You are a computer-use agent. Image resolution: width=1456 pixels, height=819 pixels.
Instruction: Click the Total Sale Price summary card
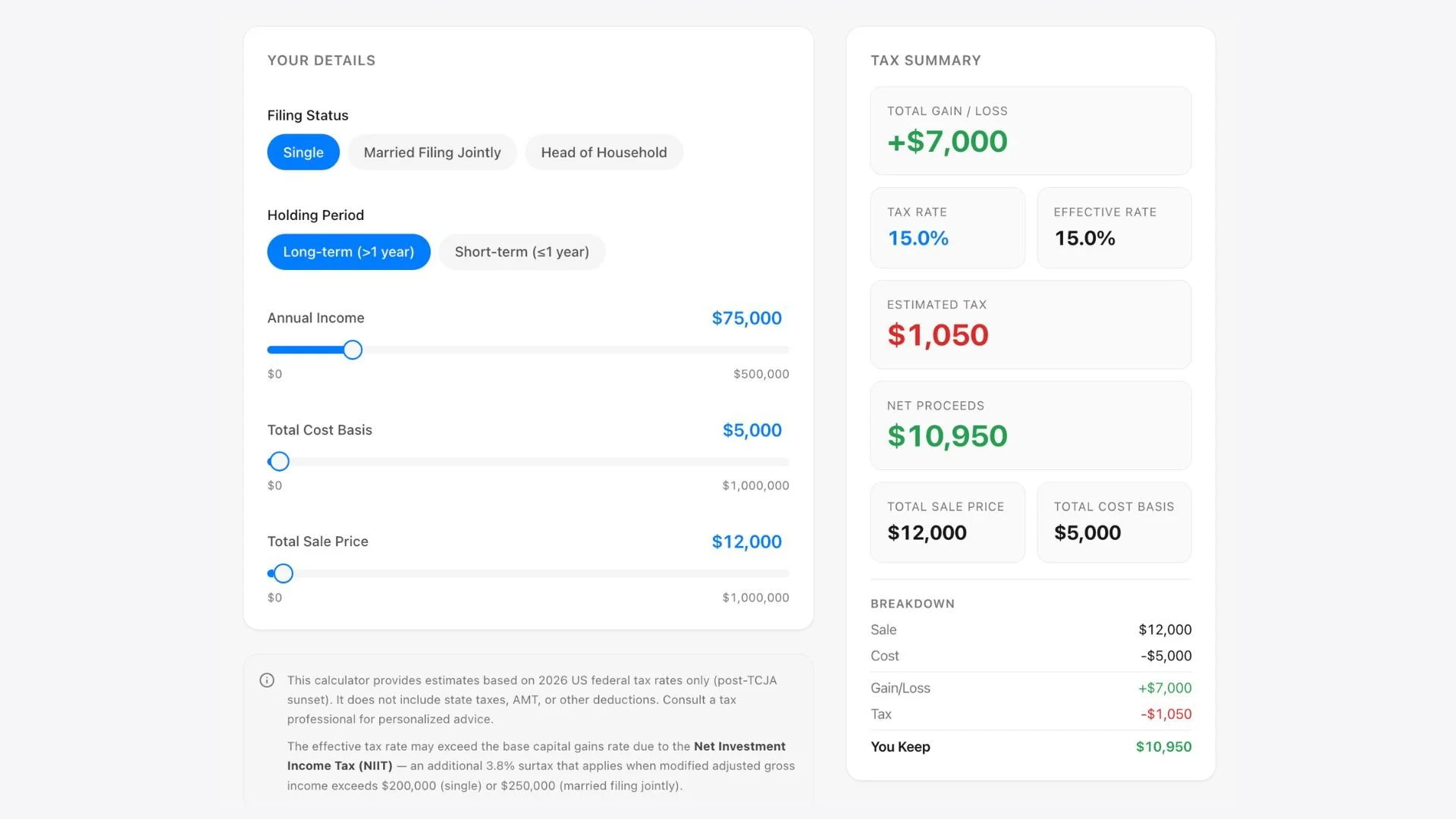click(947, 522)
